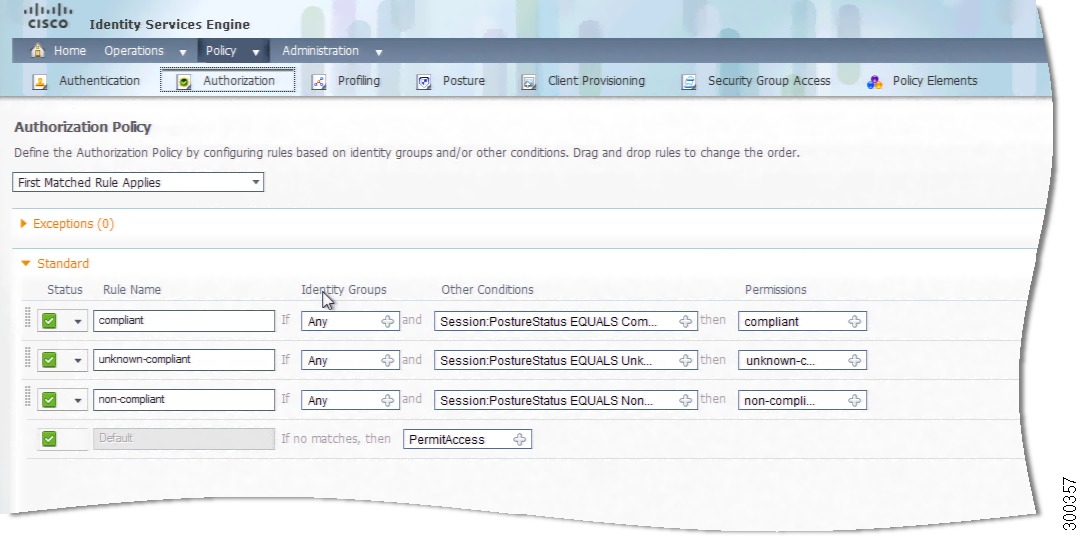Toggle status checkmark of Default rule
Screen dimensions: 1082x537
pyautogui.click(x=49, y=439)
